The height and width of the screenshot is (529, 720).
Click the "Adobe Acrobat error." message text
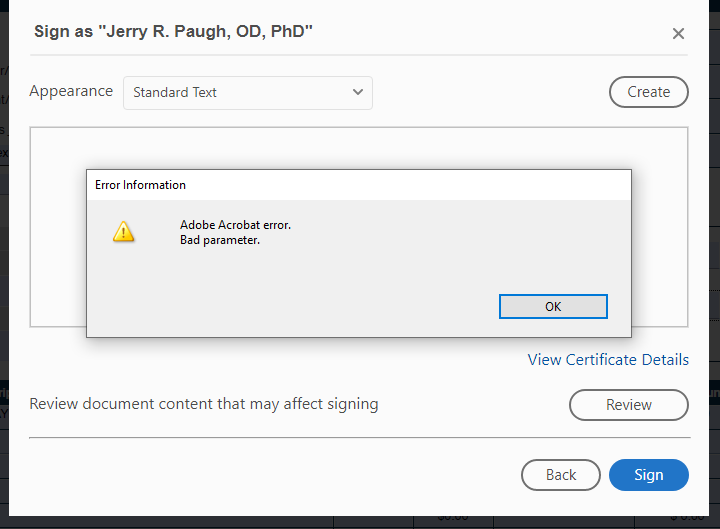(235, 225)
